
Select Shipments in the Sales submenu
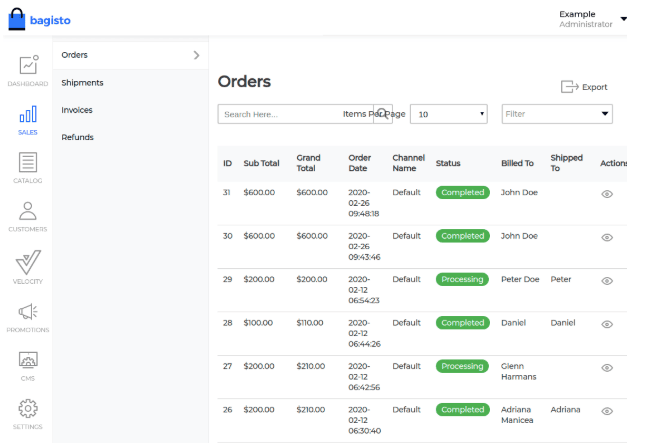[x=82, y=83]
